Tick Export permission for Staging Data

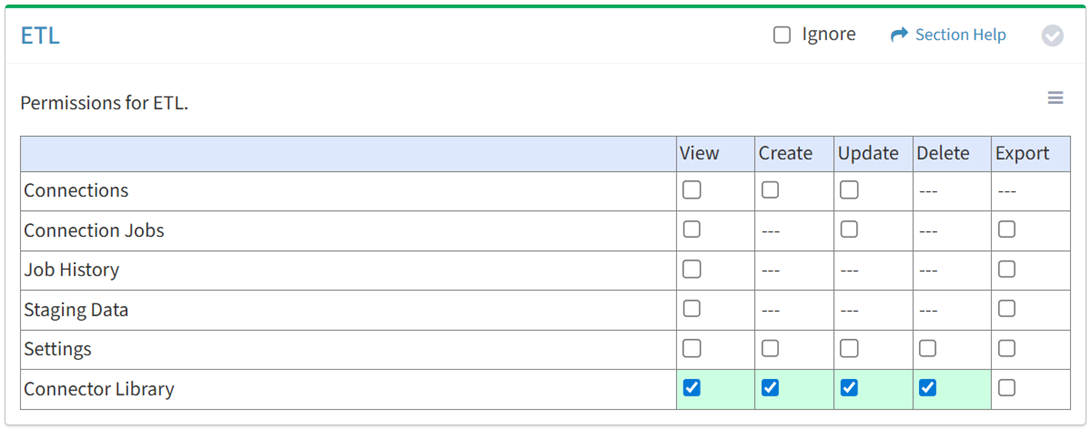(x=1007, y=309)
